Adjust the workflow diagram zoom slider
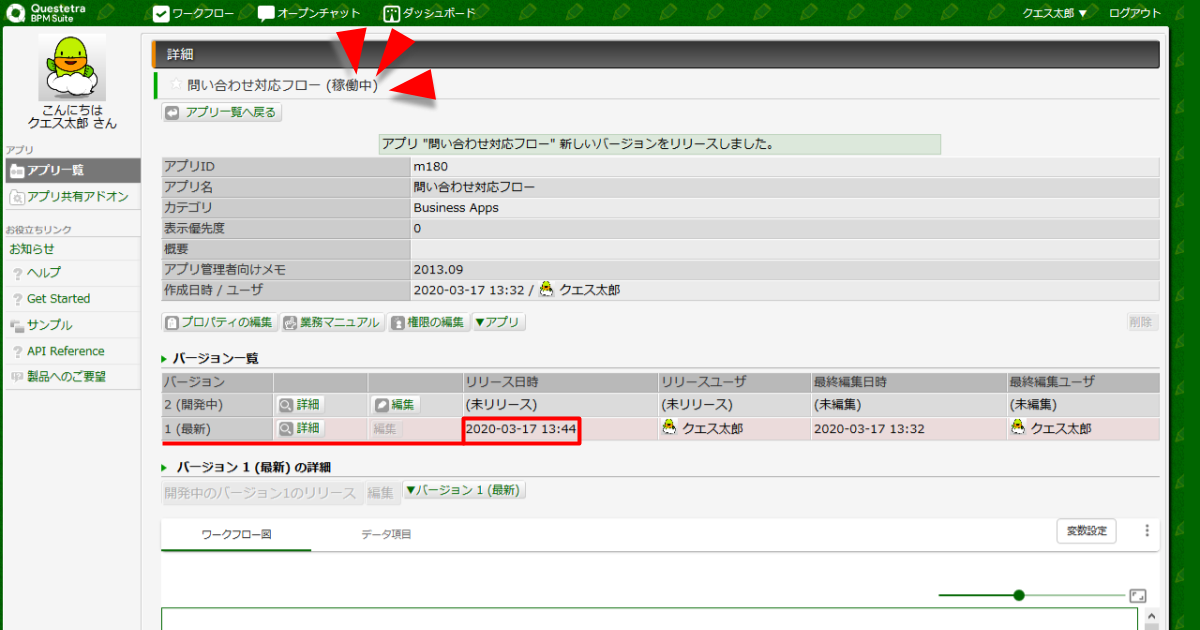 (1019, 595)
